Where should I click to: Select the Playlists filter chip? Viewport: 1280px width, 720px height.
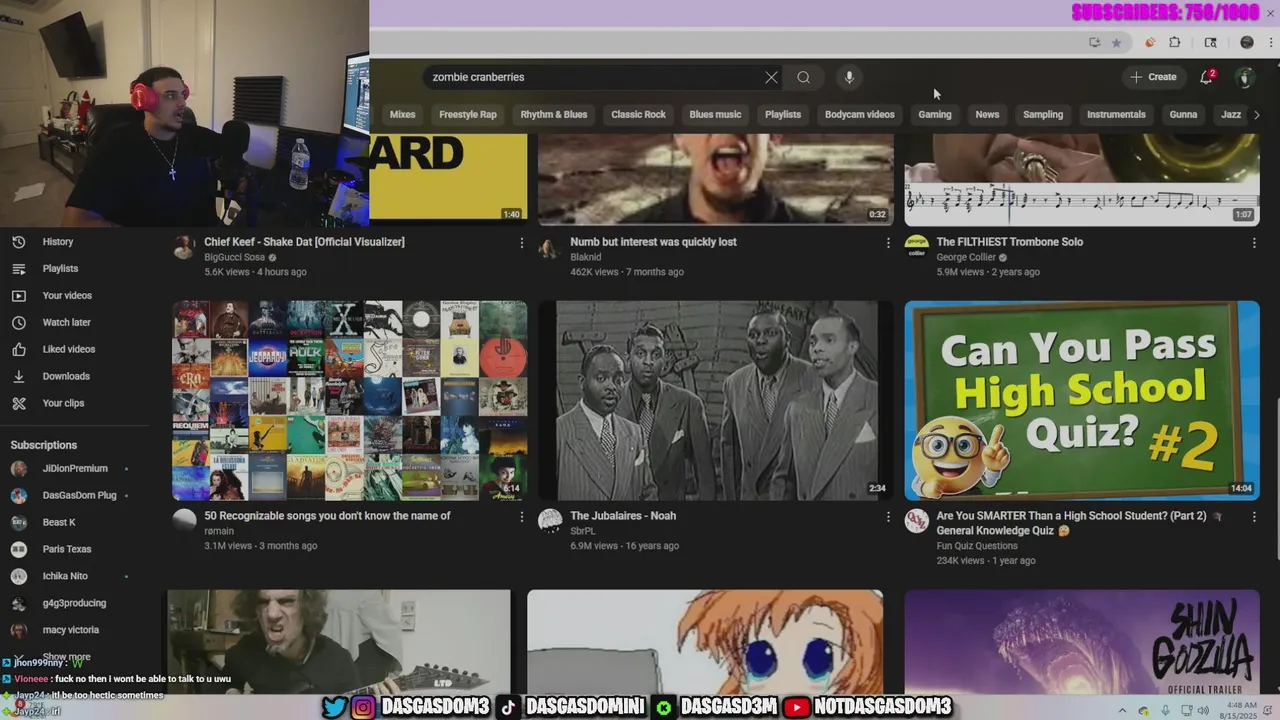click(783, 114)
